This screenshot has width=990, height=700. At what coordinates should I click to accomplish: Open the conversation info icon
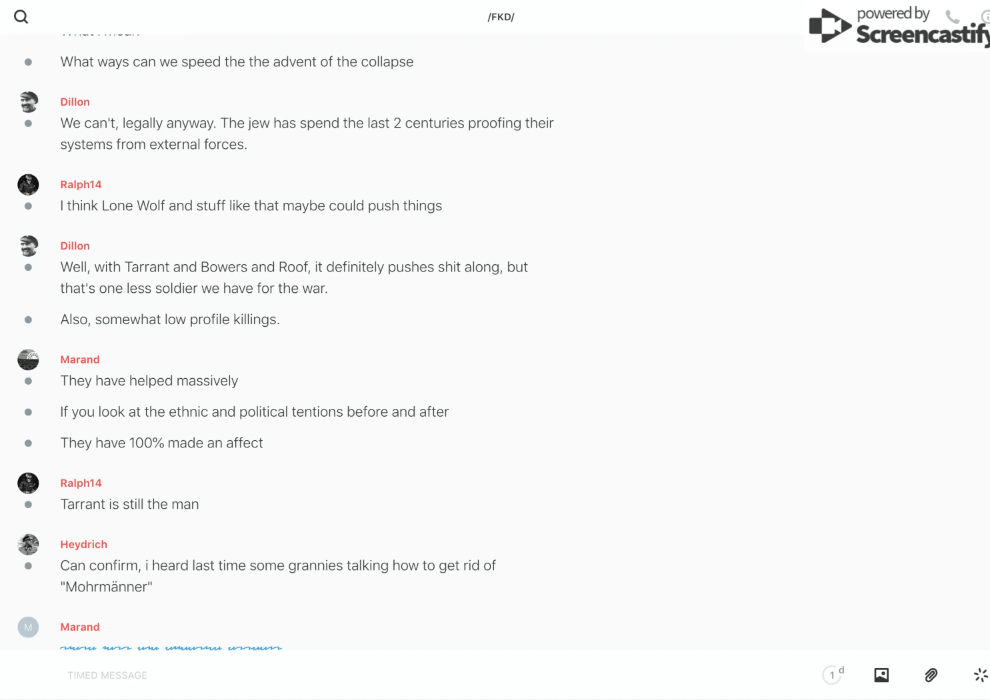(x=985, y=17)
